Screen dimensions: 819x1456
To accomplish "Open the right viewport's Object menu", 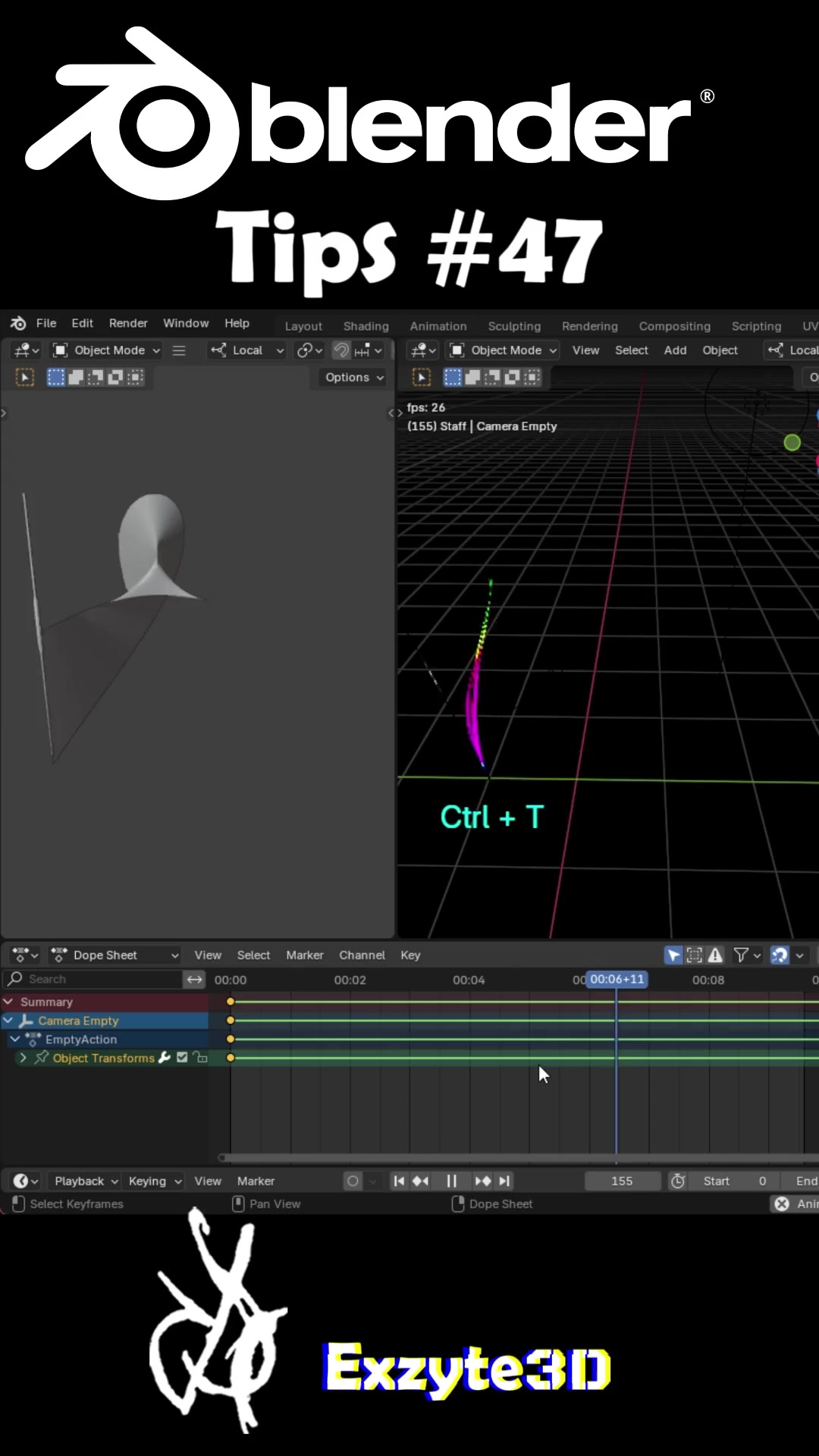I will click(x=720, y=350).
